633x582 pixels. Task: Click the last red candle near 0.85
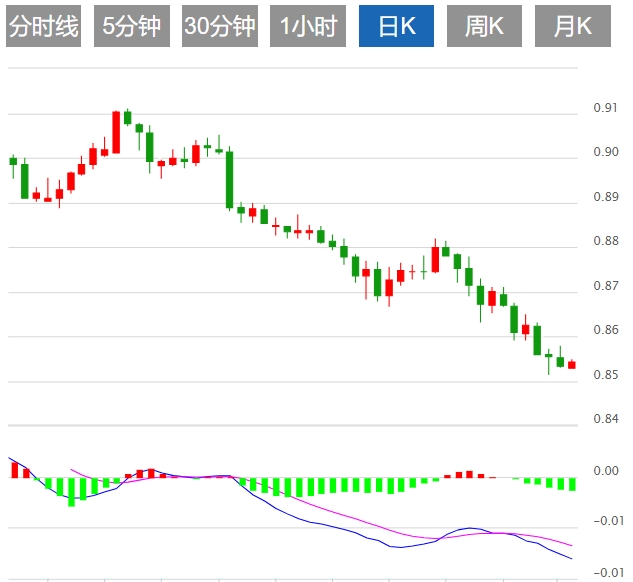(x=572, y=364)
